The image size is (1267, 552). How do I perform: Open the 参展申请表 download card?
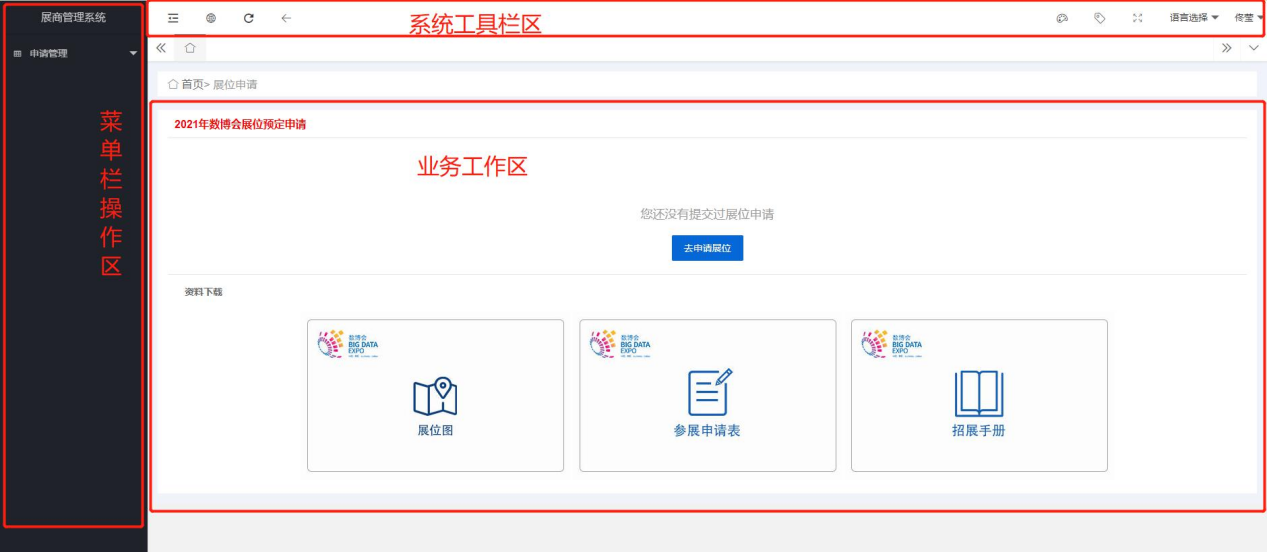[707, 395]
